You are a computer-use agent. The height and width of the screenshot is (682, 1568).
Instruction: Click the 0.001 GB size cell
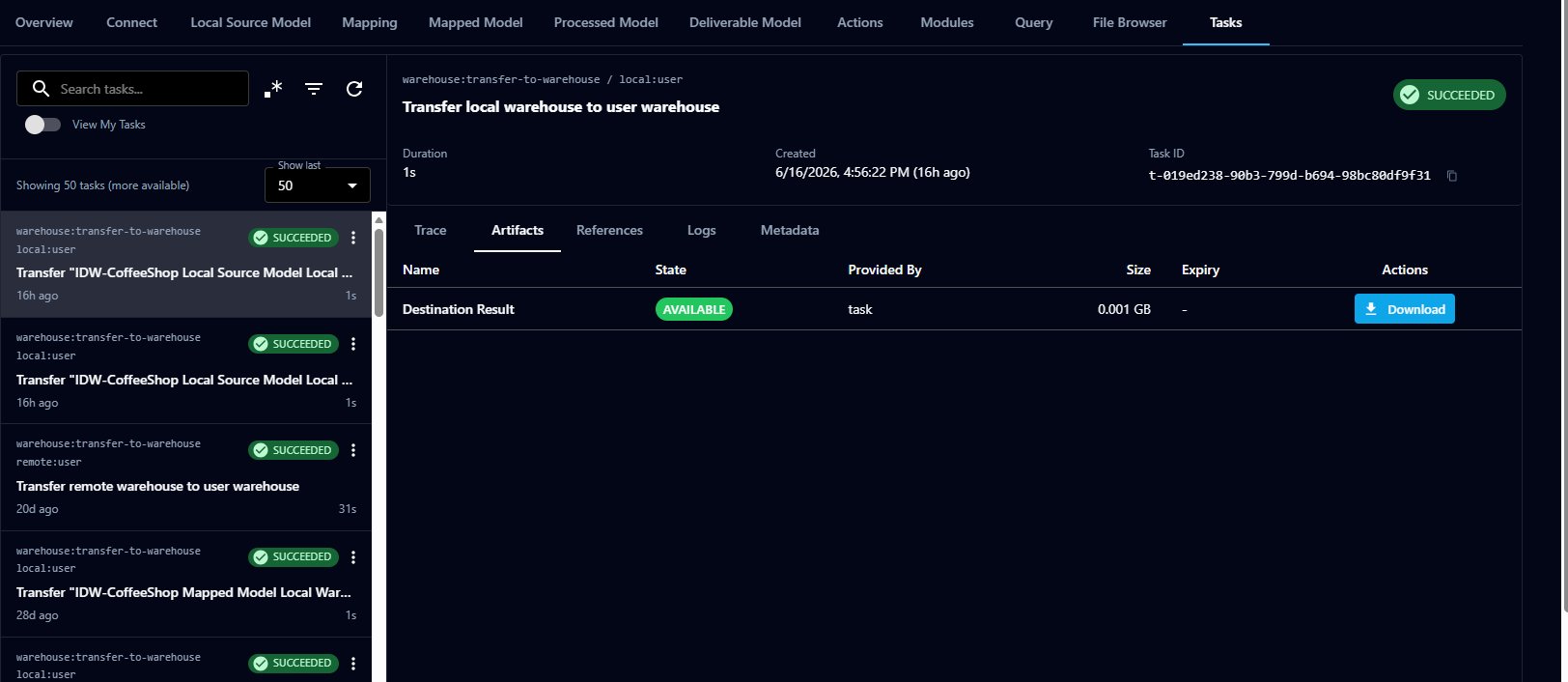(x=1124, y=309)
